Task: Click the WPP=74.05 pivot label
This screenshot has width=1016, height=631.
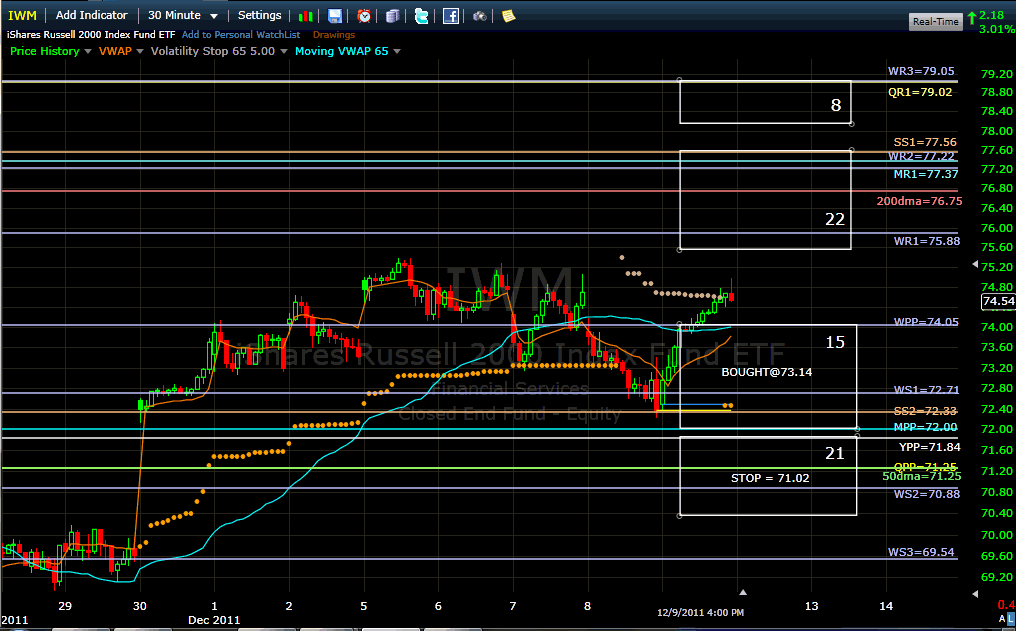Action: click(x=926, y=322)
